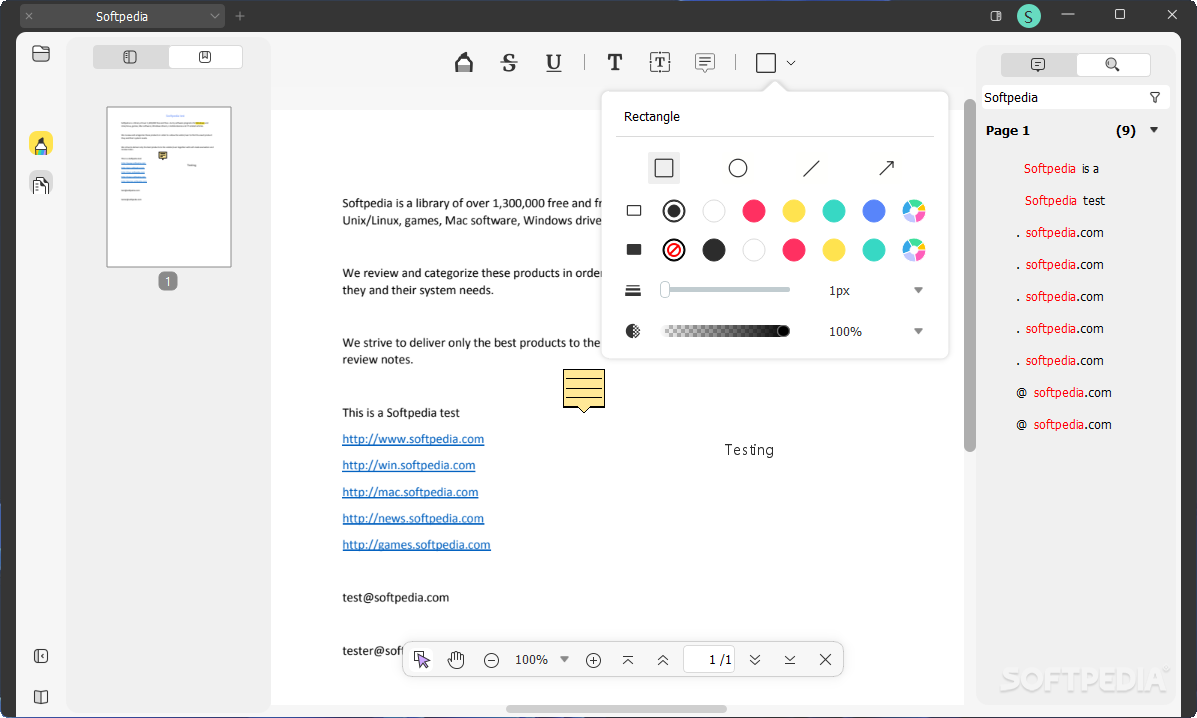Switch to comments tab in right panel
Screen dimensions: 1197x718
[x=1038, y=65]
